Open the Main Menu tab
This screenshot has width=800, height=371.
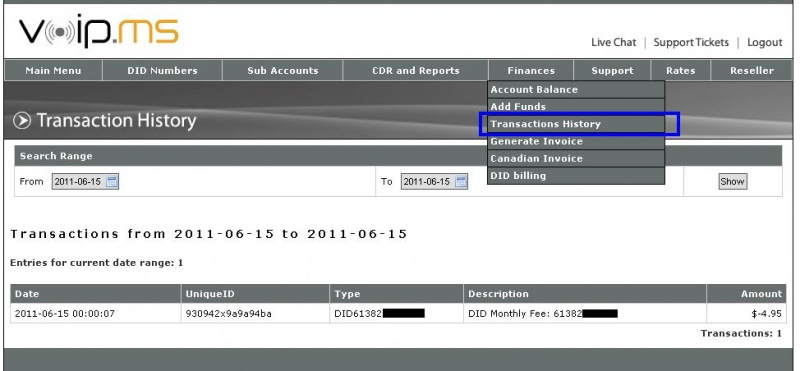54,70
